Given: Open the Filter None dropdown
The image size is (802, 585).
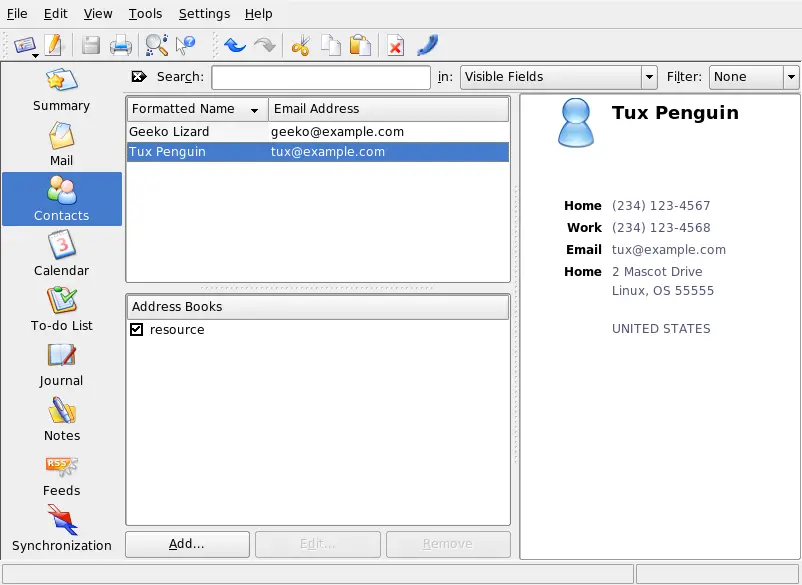Looking at the screenshot, I should [754, 77].
